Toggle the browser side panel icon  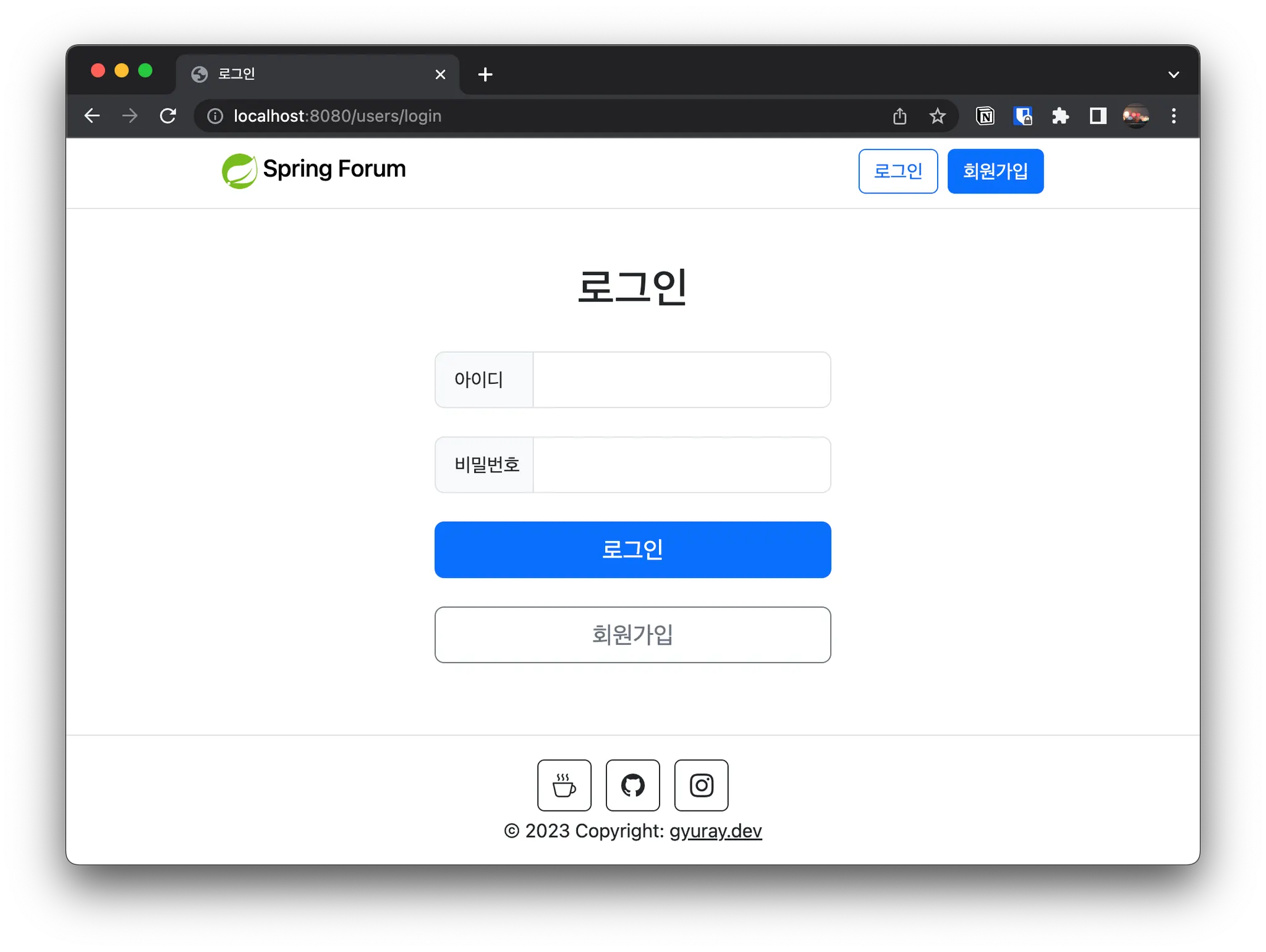point(1098,116)
